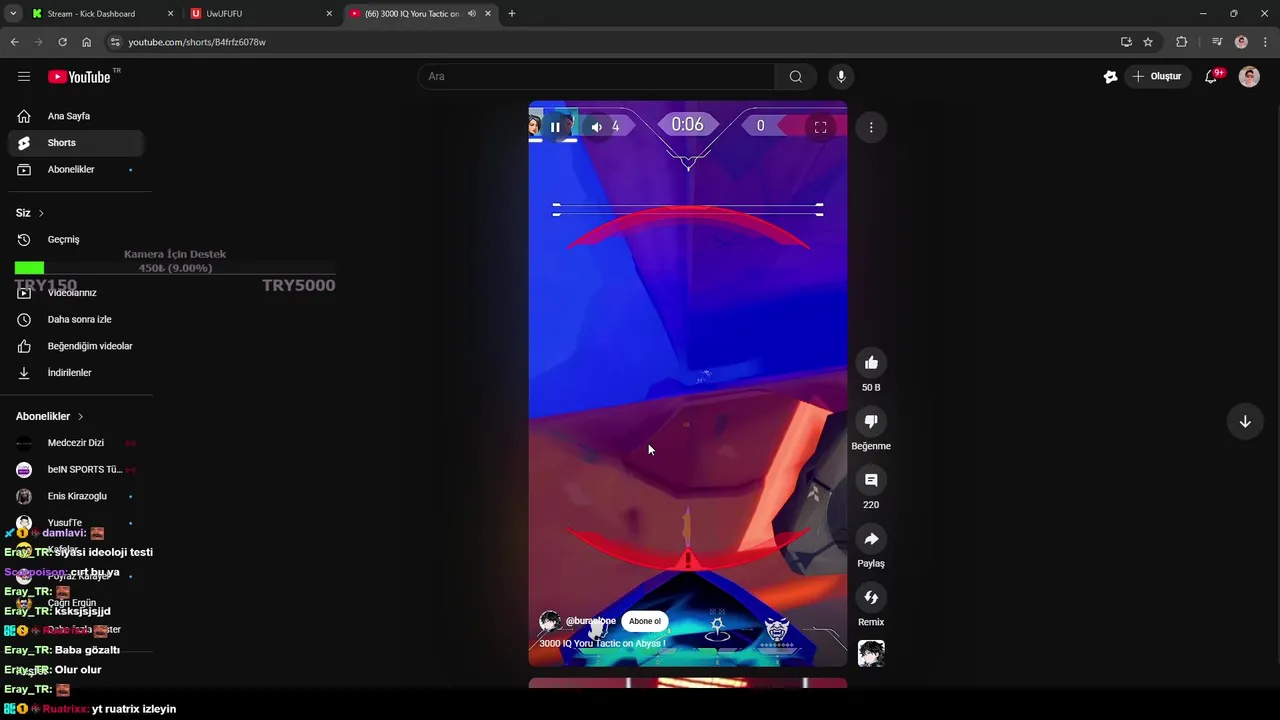Open Chrome three-dot menu
Screen dimensions: 1280x720
click(x=1266, y=42)
